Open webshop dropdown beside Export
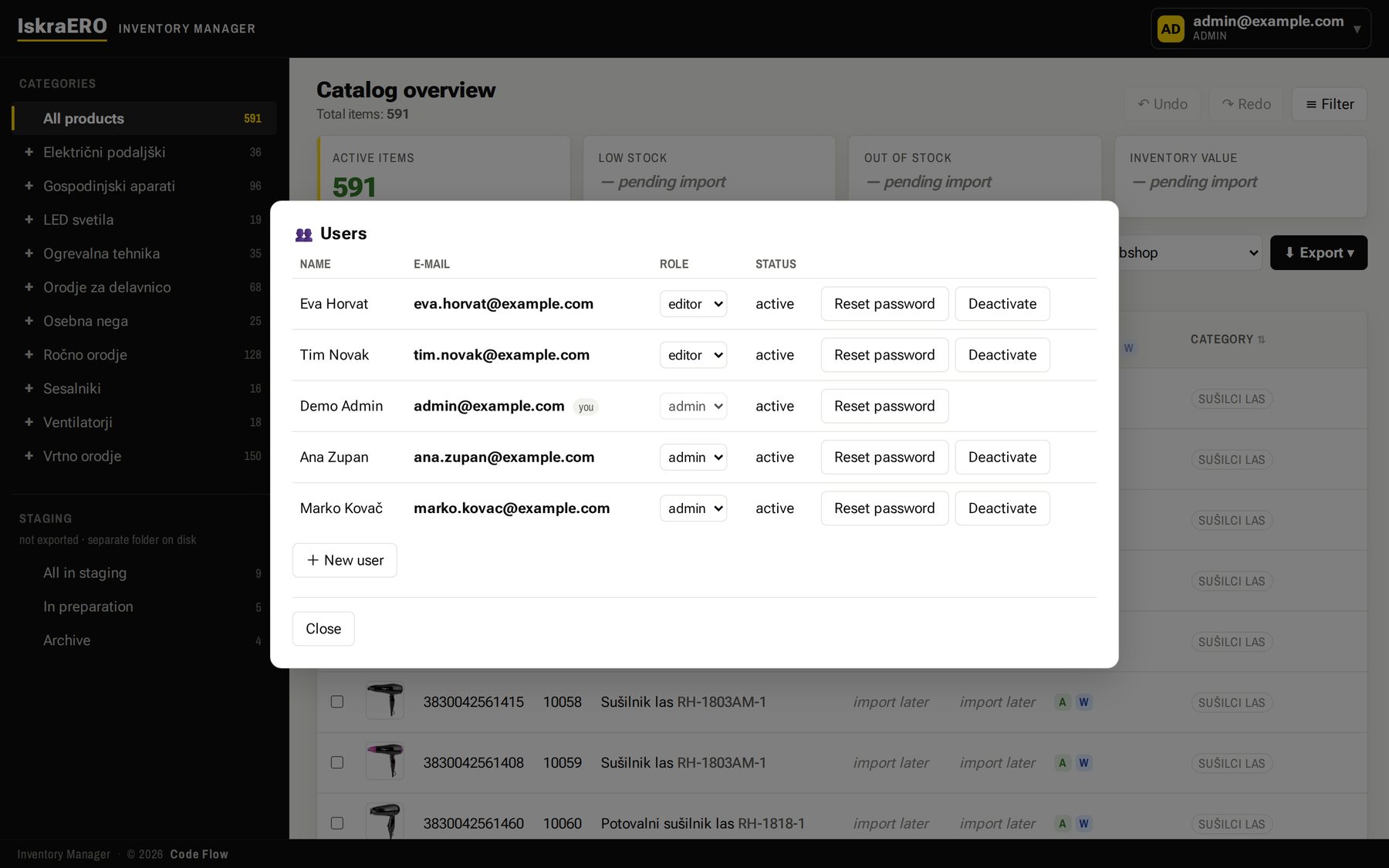 point(1189,253)
